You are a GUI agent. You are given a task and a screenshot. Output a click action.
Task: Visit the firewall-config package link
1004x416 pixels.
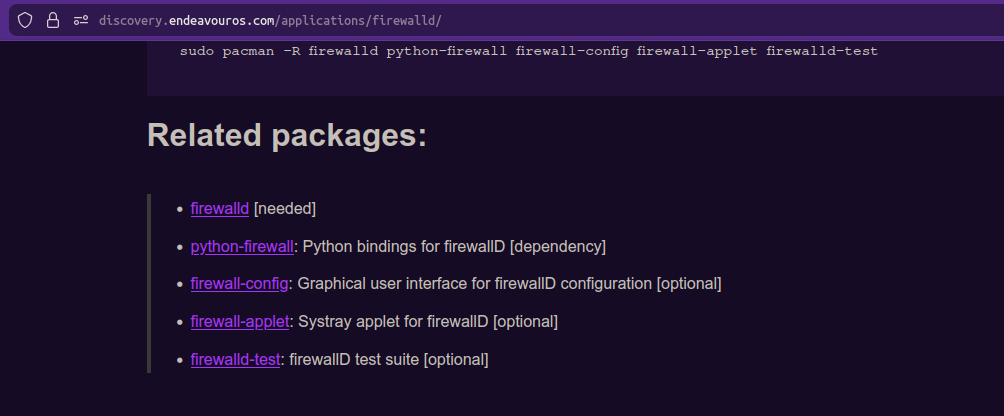239,284
